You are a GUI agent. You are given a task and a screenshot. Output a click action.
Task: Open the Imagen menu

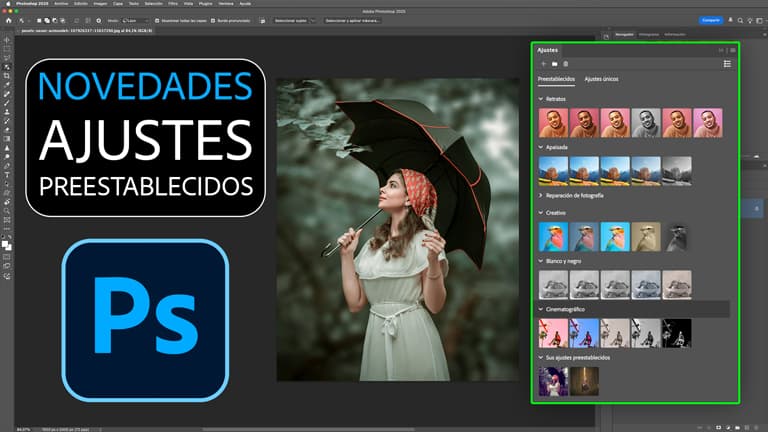(100, 3)
